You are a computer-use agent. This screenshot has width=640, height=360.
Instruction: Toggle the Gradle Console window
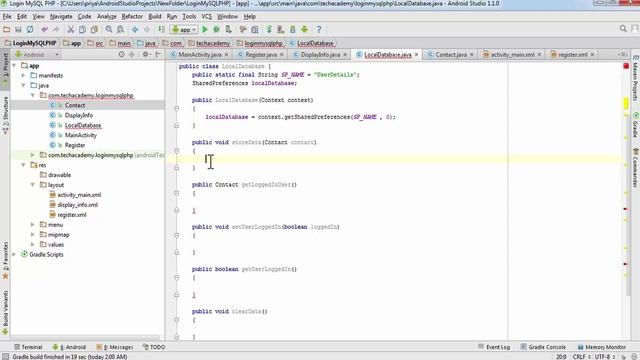(x=543, y=347)
